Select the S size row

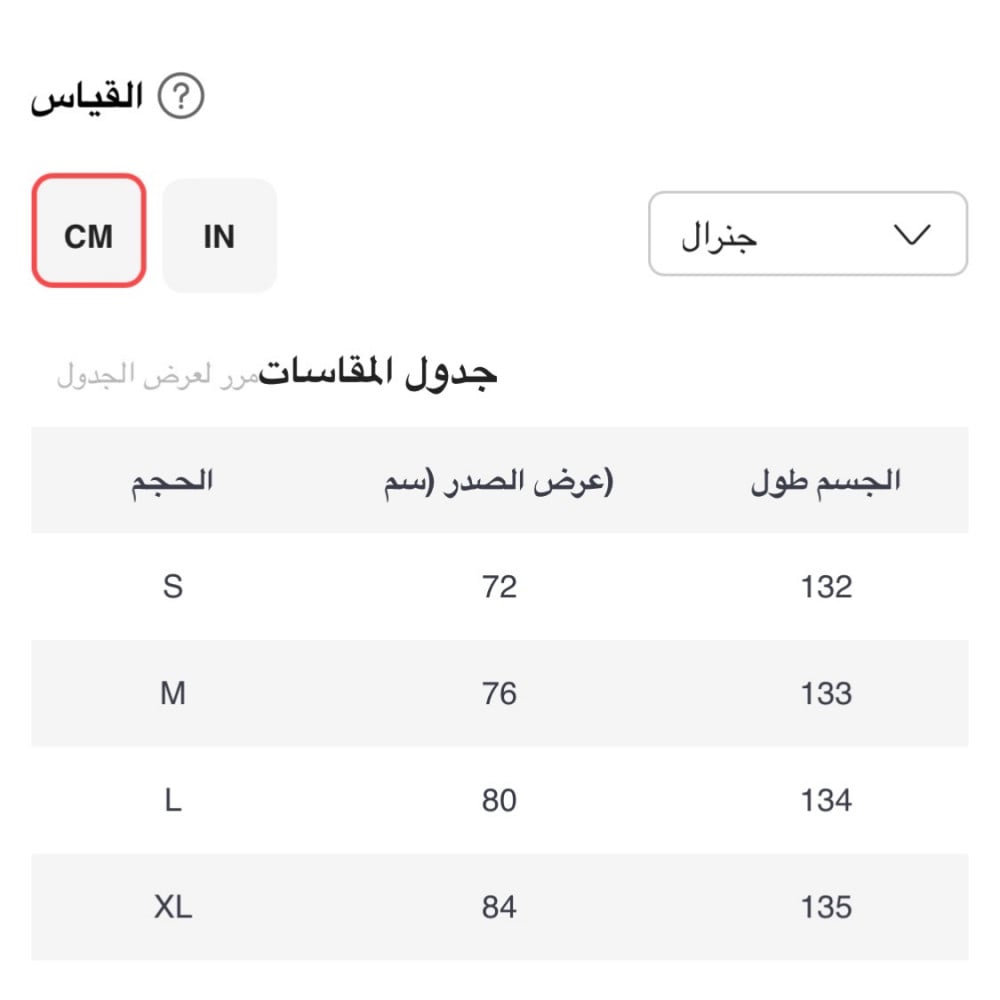click(172, 586)
